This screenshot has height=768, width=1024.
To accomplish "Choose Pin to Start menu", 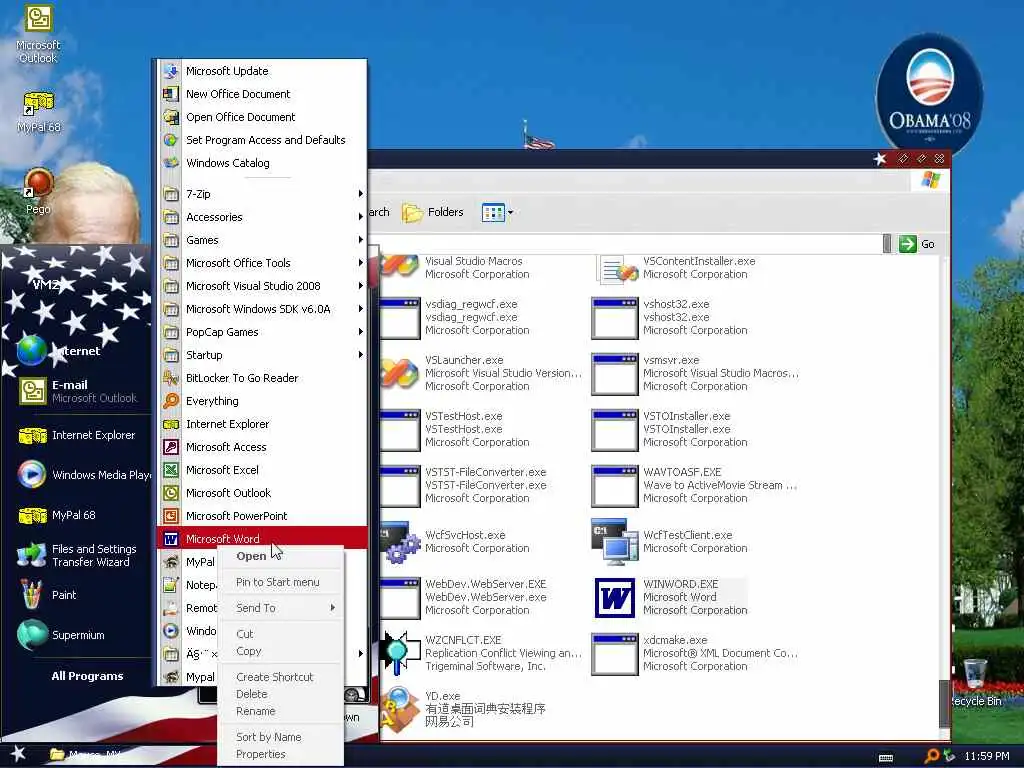I will coord(280,582).
